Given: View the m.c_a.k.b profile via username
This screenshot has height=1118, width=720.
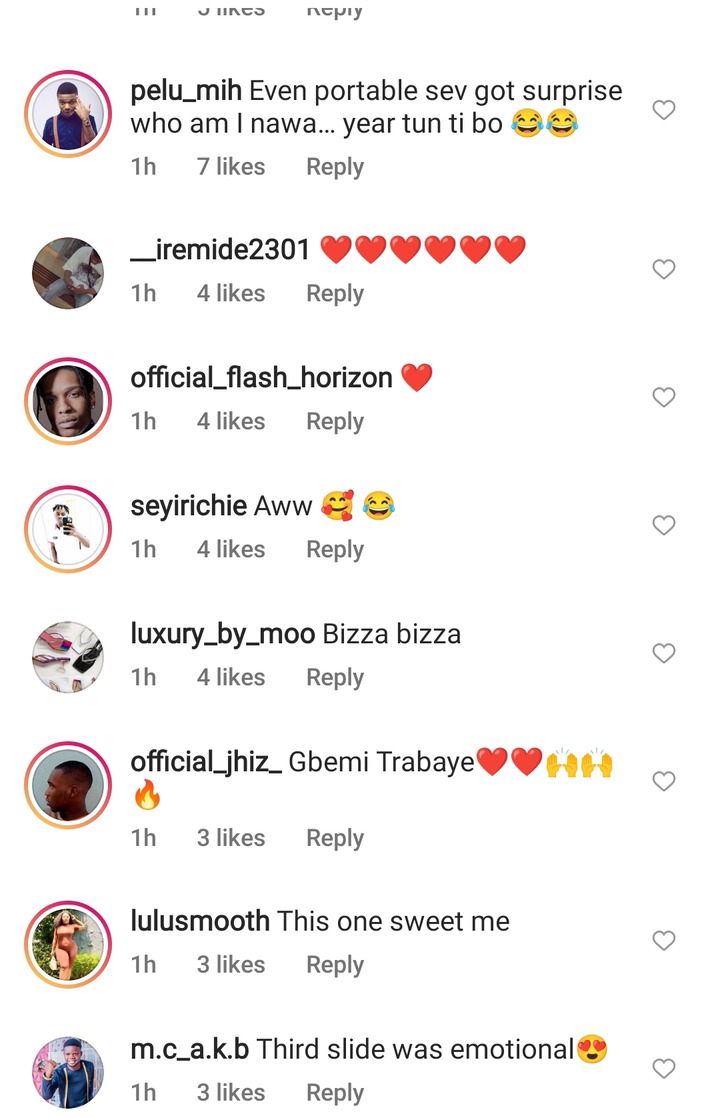Looking at the screenshot, I should (189, 1050).
